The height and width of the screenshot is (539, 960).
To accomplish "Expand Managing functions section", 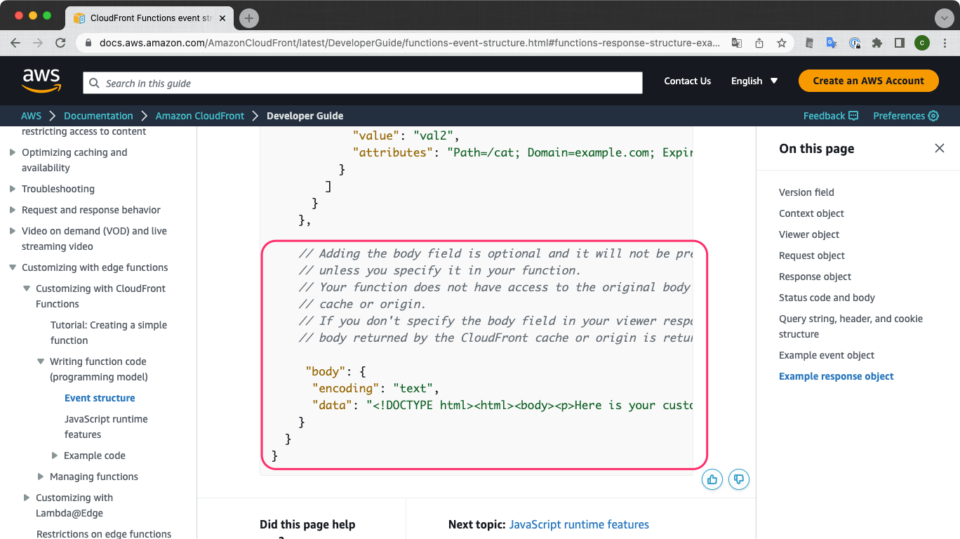I will point(40,477).
